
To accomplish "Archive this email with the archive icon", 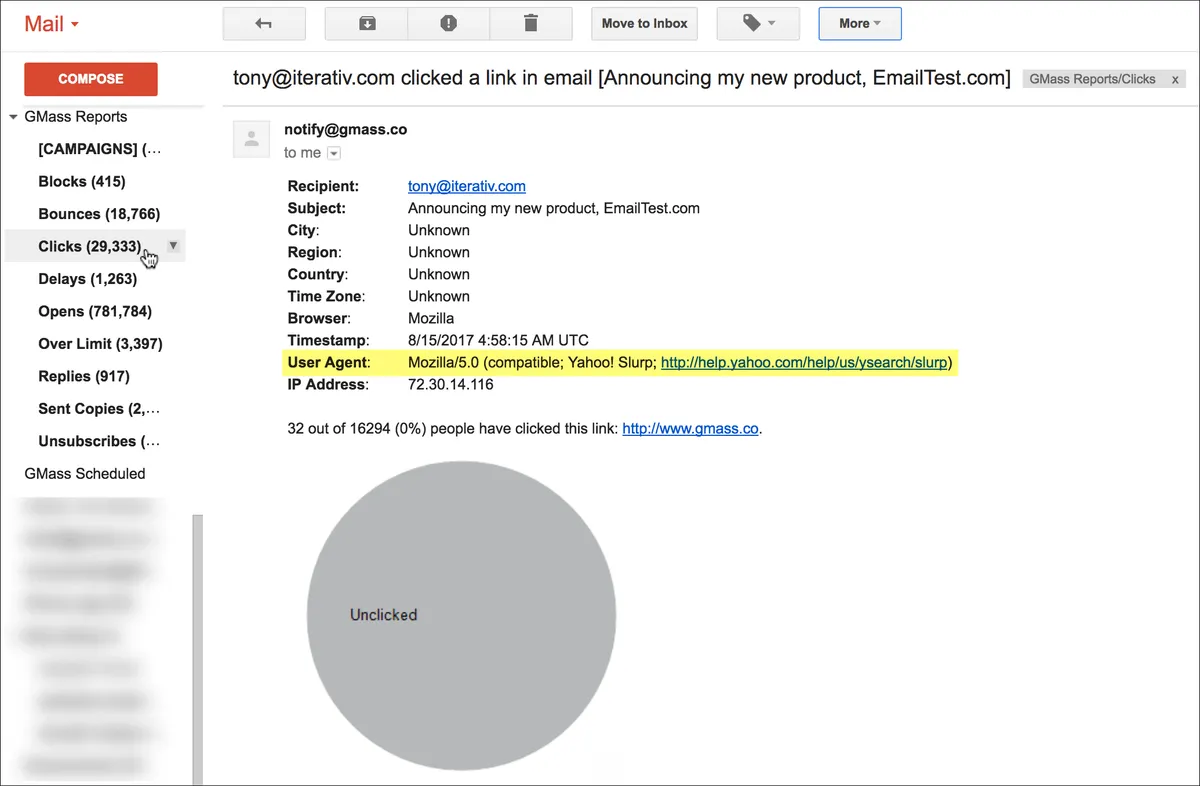I will click(x=367, y=23).
